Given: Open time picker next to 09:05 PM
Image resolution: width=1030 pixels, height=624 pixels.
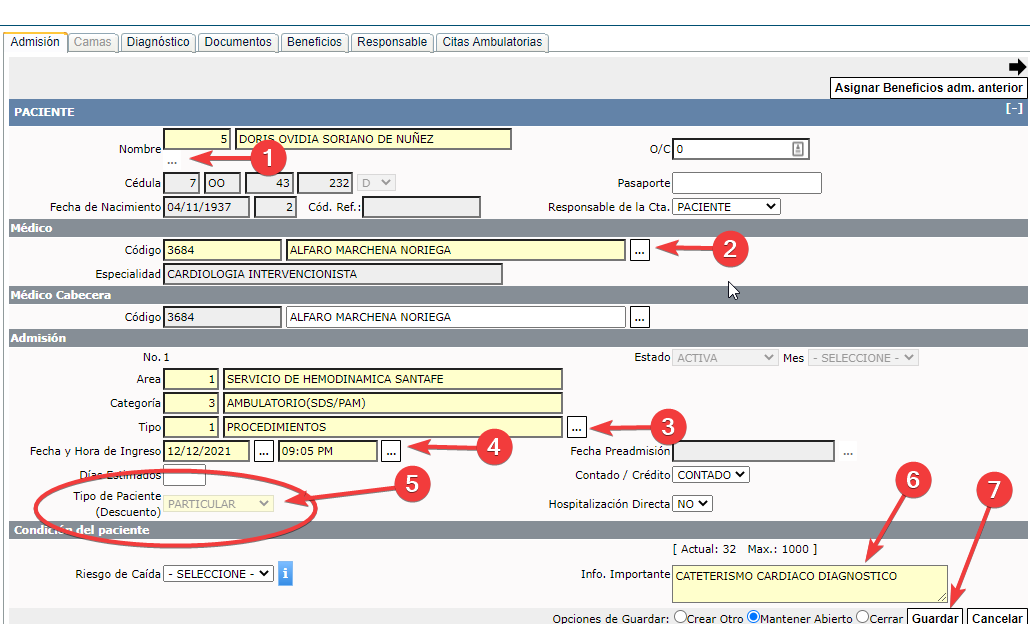Looking at the screenshot, I should [x=391, y=451].
